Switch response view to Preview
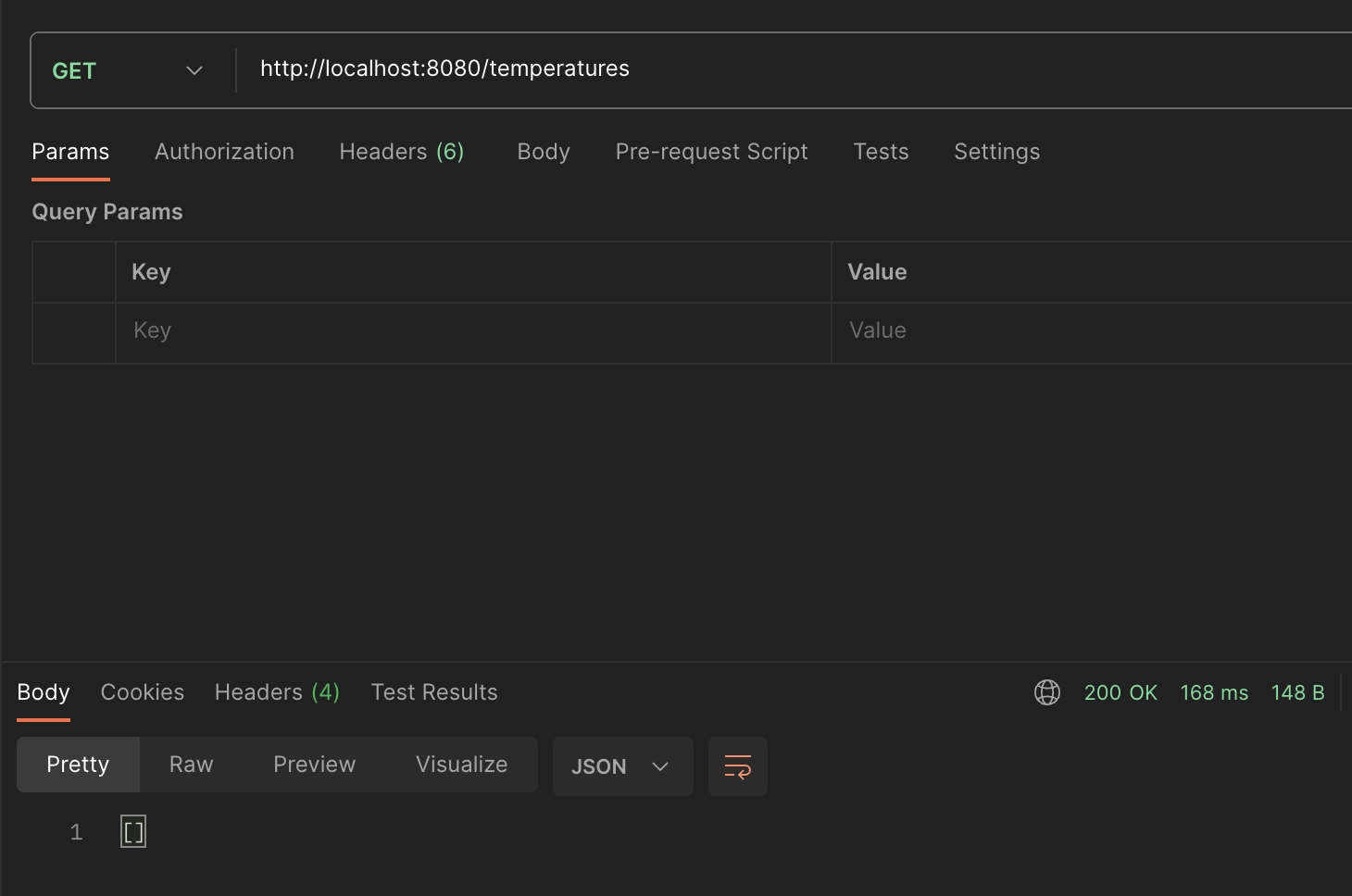Viewport: 1352px width, 896px height. coord(314,765)
